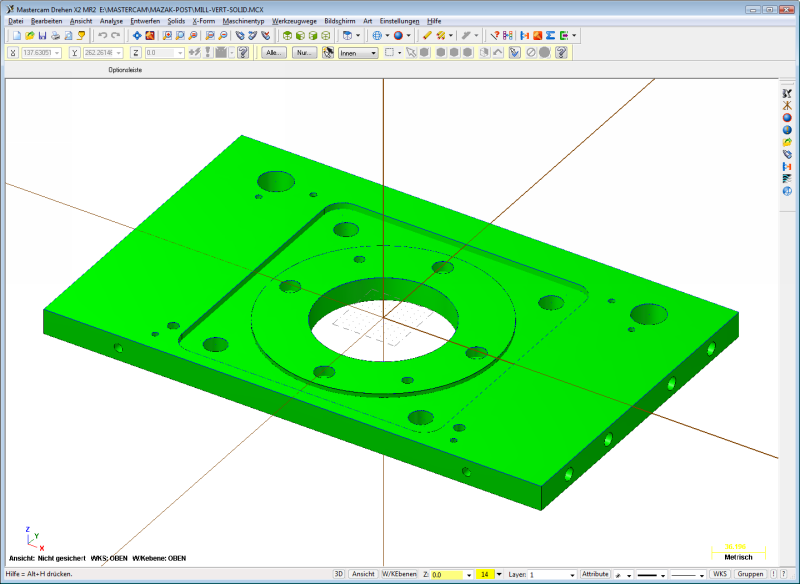Click the WKS button in status bar
Viewport: 800px width, 584px height.
(720, 574)
